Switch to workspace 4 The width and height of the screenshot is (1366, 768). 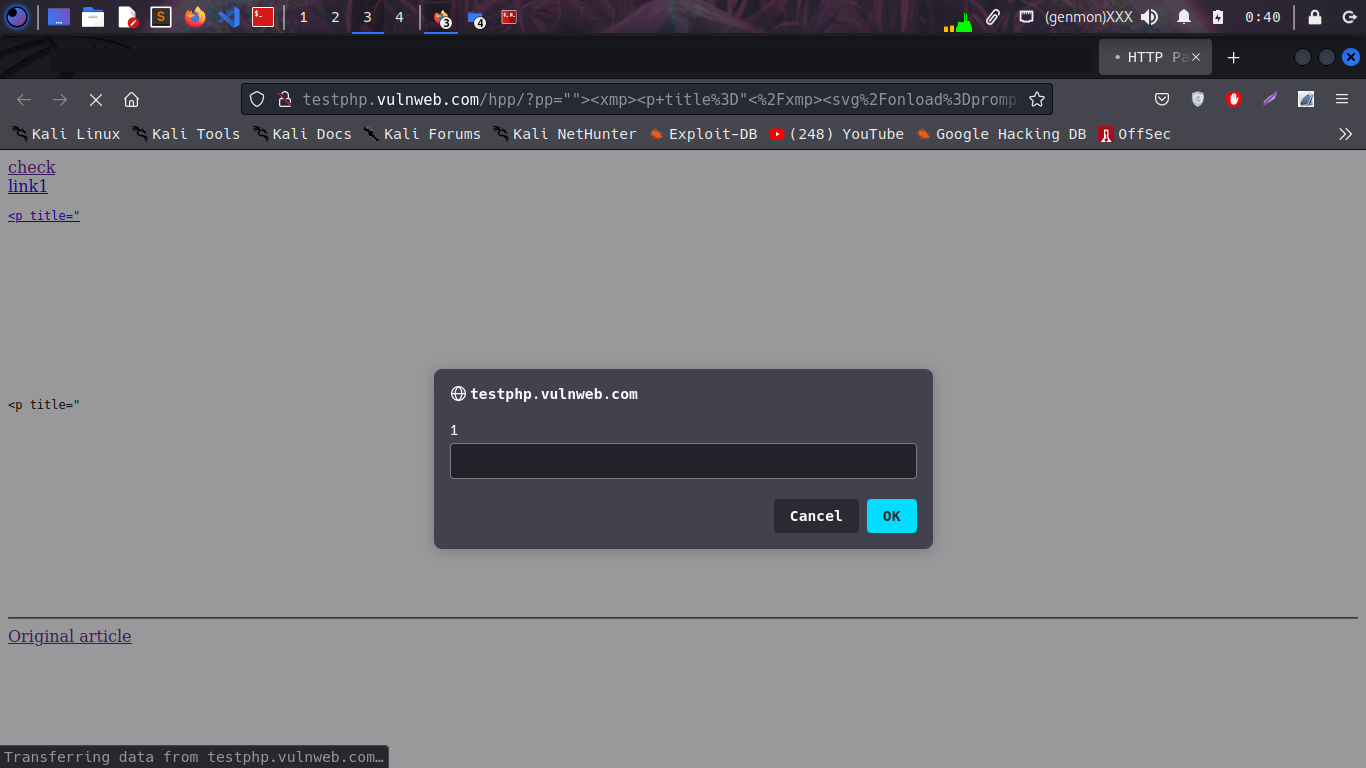point(399,17)
